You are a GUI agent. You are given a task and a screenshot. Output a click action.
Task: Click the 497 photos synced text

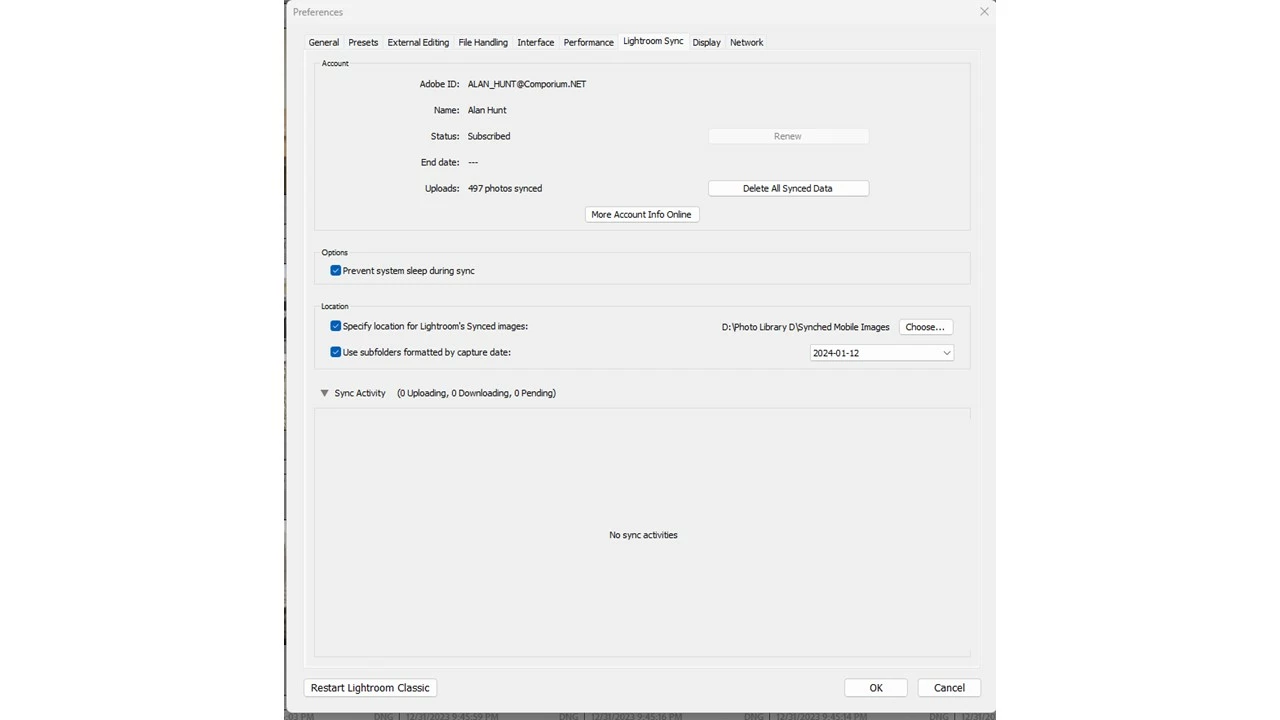pyautogui.click(x=505, y=188)
